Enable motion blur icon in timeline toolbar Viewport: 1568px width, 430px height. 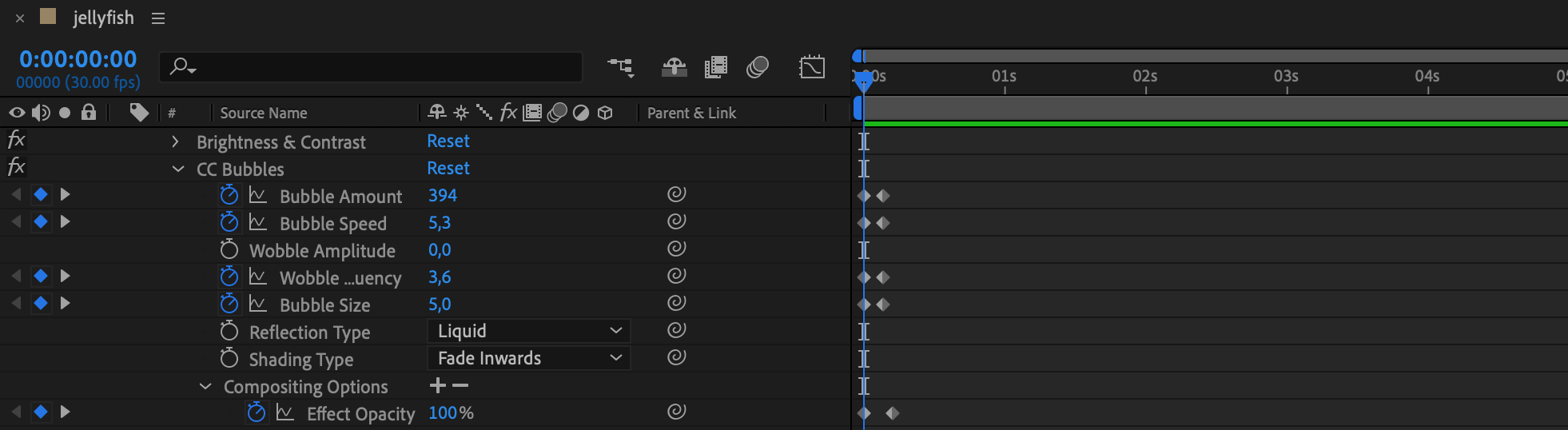coord(758,67)
